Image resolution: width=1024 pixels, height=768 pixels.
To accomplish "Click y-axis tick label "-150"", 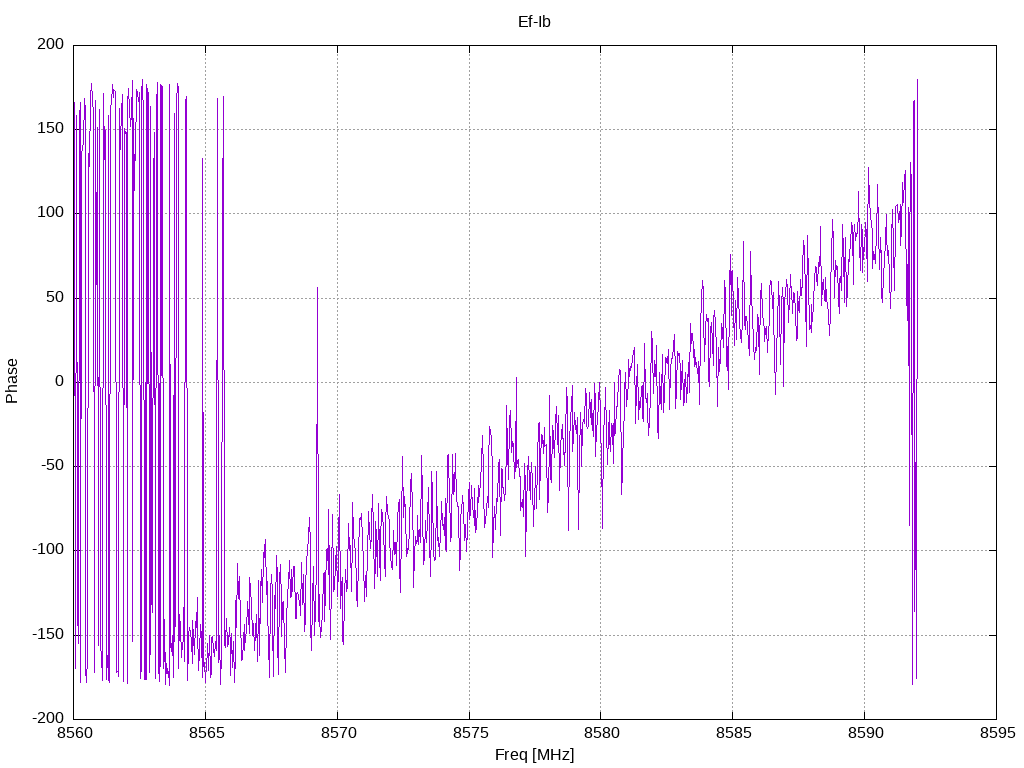I will click(x=48, y=634).
